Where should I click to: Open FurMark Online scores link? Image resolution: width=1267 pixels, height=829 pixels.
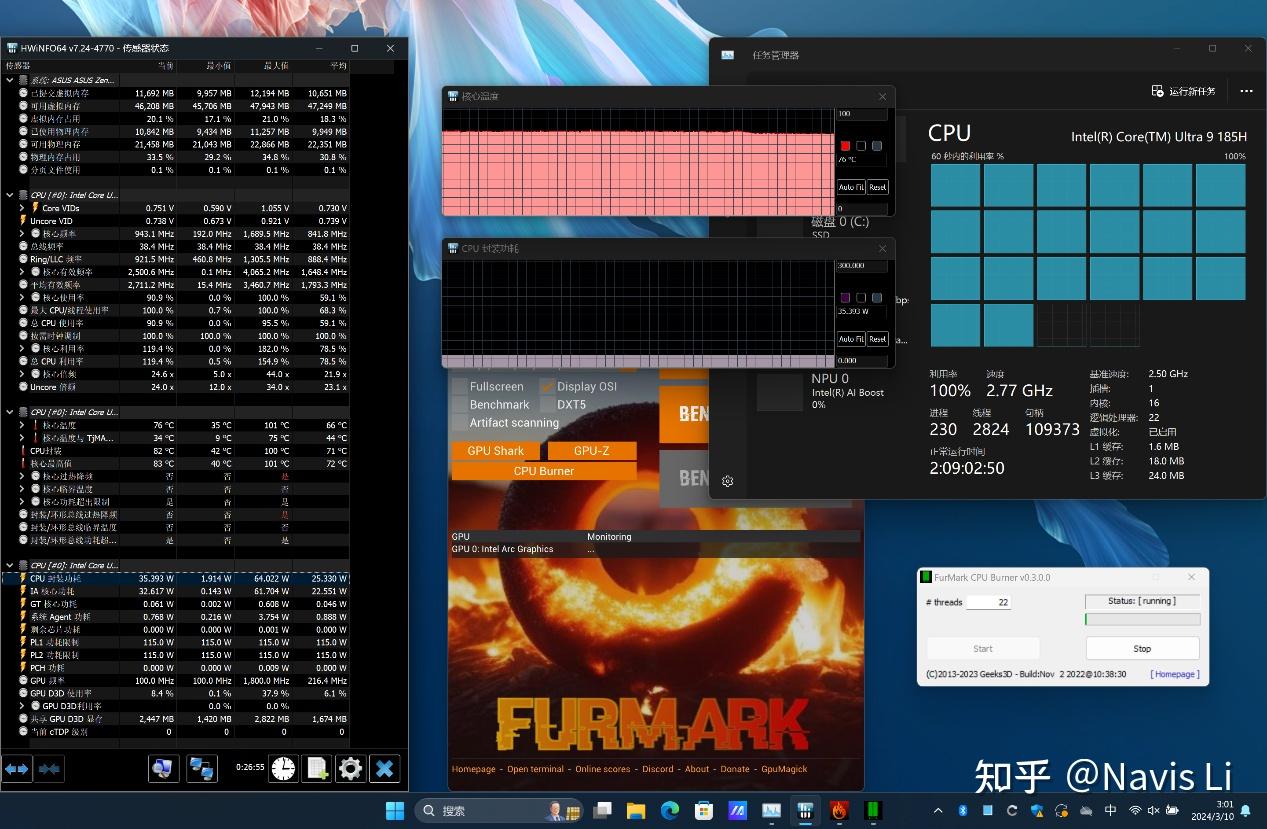(x=602, y=769)
